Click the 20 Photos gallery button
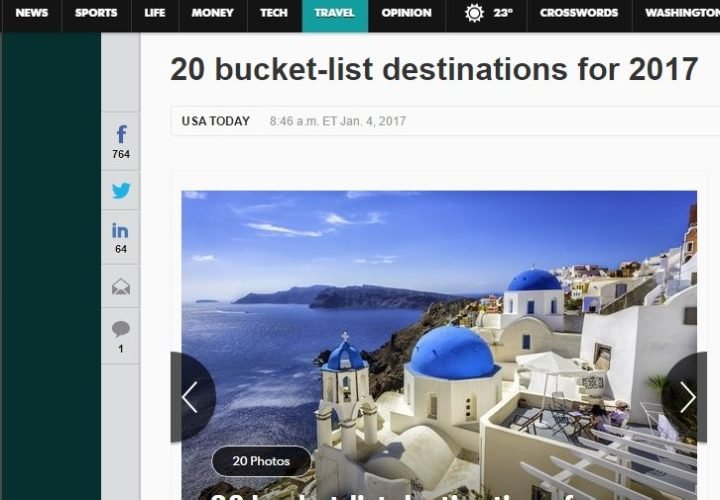This screenshot has height=500, width=720. [x=261, y=461]
